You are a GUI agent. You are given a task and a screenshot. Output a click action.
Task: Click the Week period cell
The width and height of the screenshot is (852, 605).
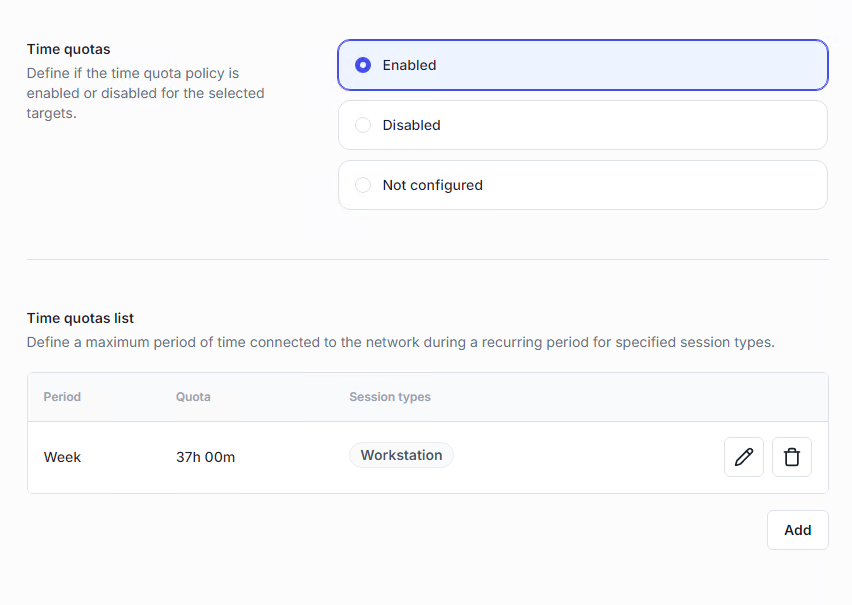[x=62, y=457]
